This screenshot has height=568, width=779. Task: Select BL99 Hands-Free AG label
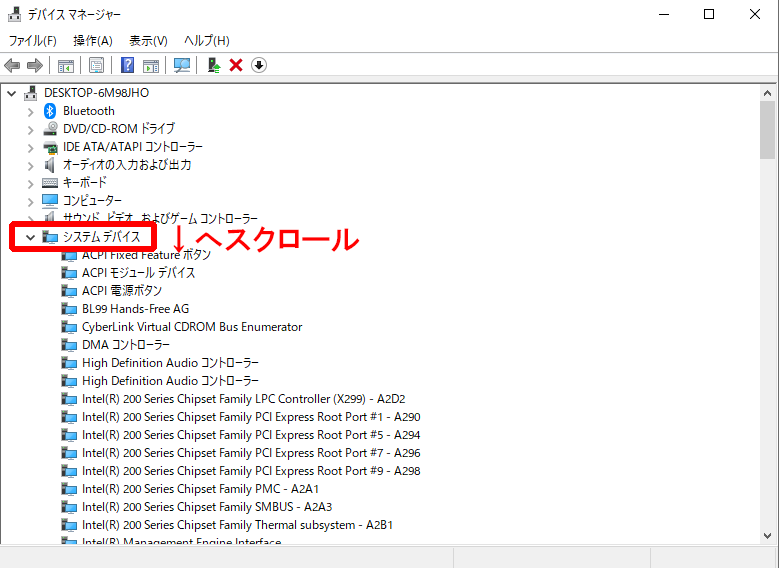click(x=136, y=309)
